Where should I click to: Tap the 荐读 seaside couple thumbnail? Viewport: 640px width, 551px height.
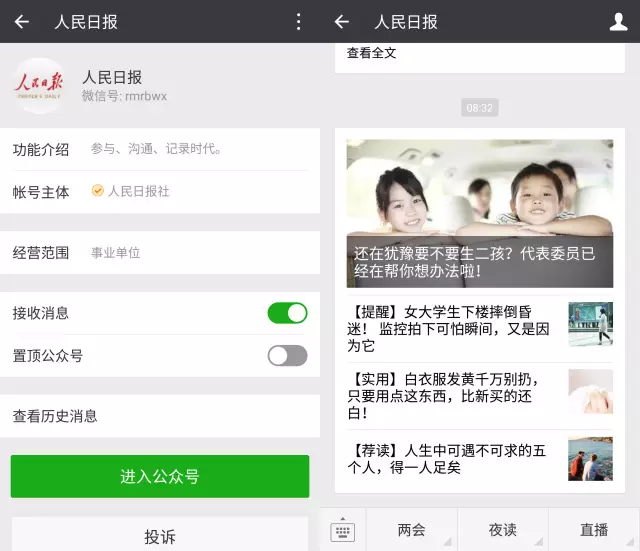pos(590,458)
